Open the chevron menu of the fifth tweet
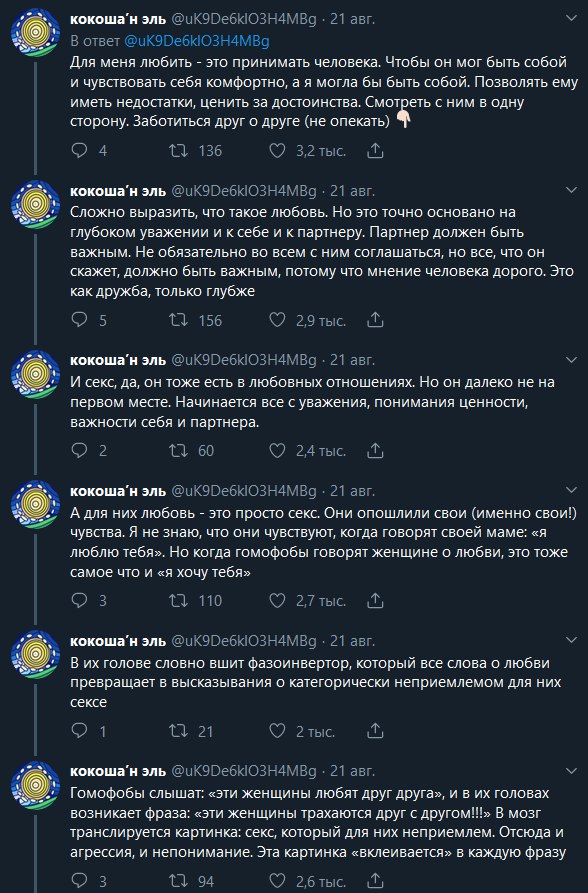Screen dimensions: 588x893 (571, 641)
